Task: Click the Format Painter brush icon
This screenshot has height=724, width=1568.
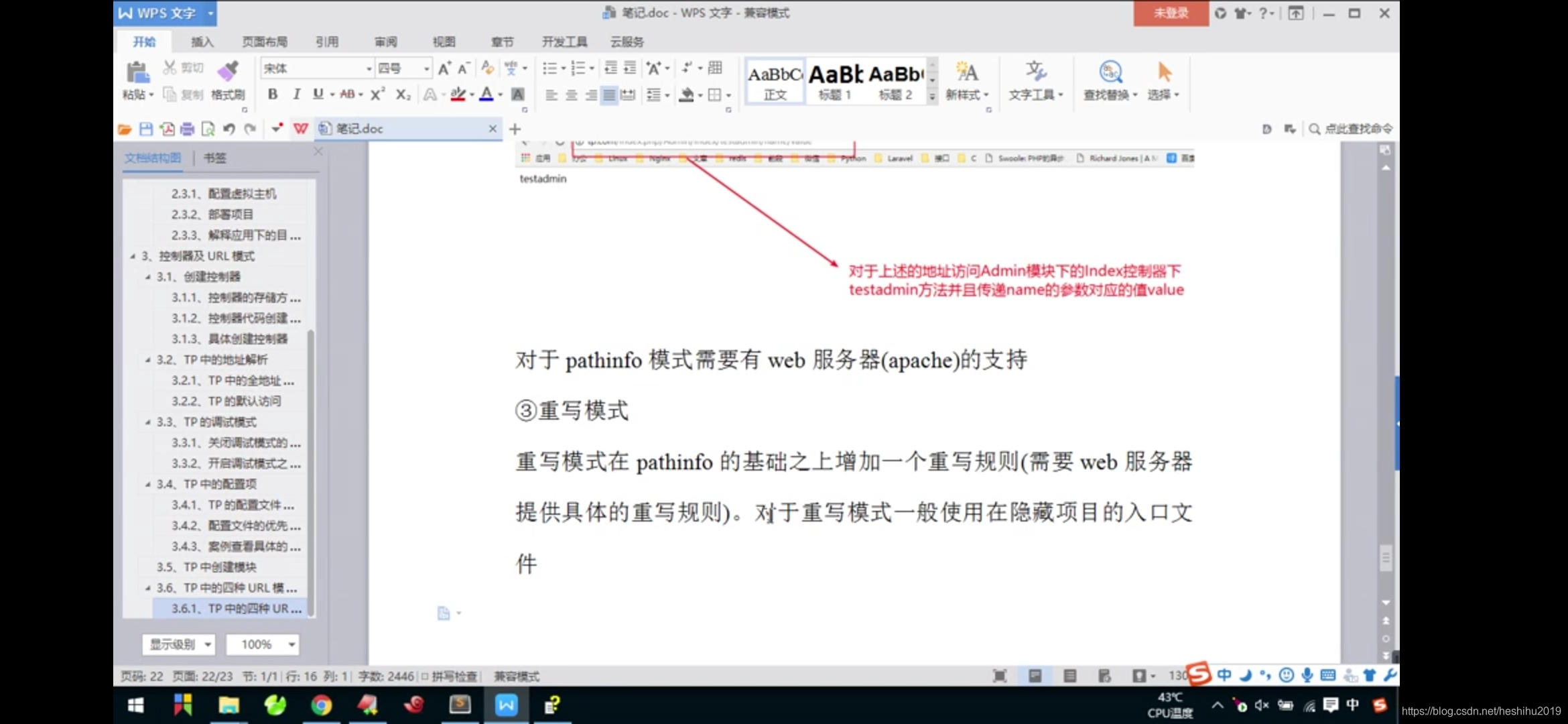Action: [x=228, y=71]
